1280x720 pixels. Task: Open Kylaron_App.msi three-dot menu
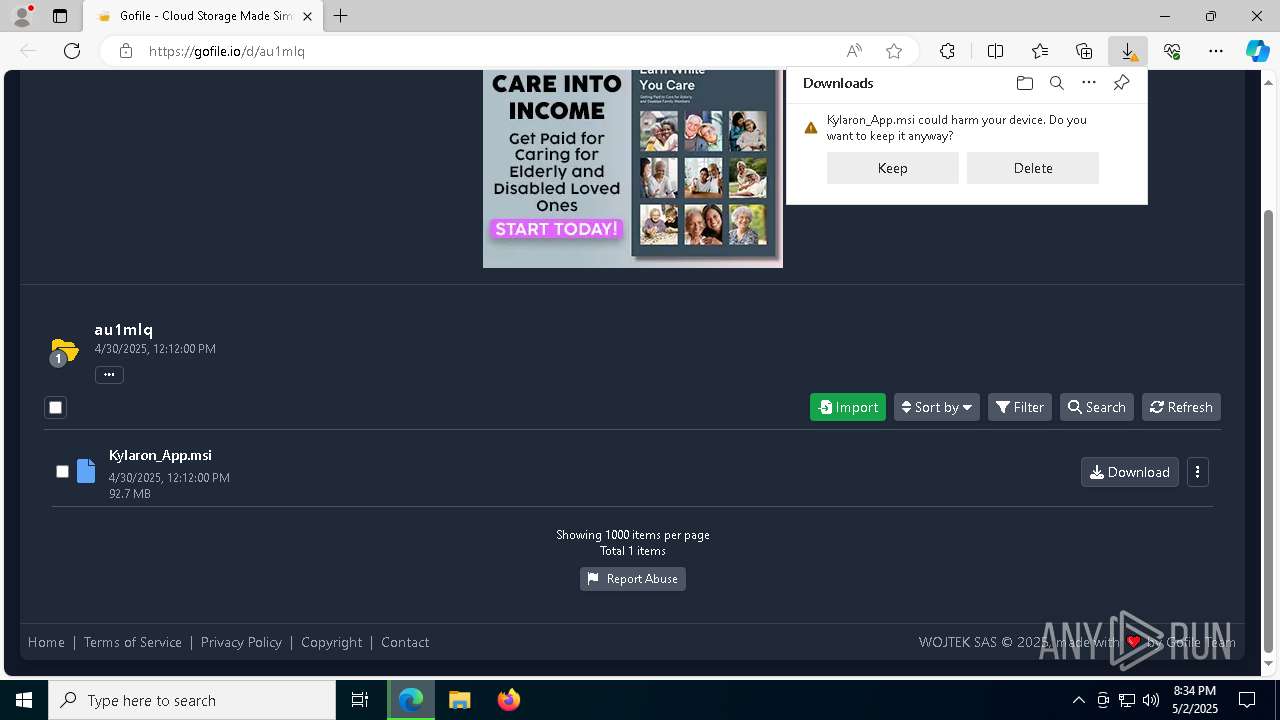1197,472
